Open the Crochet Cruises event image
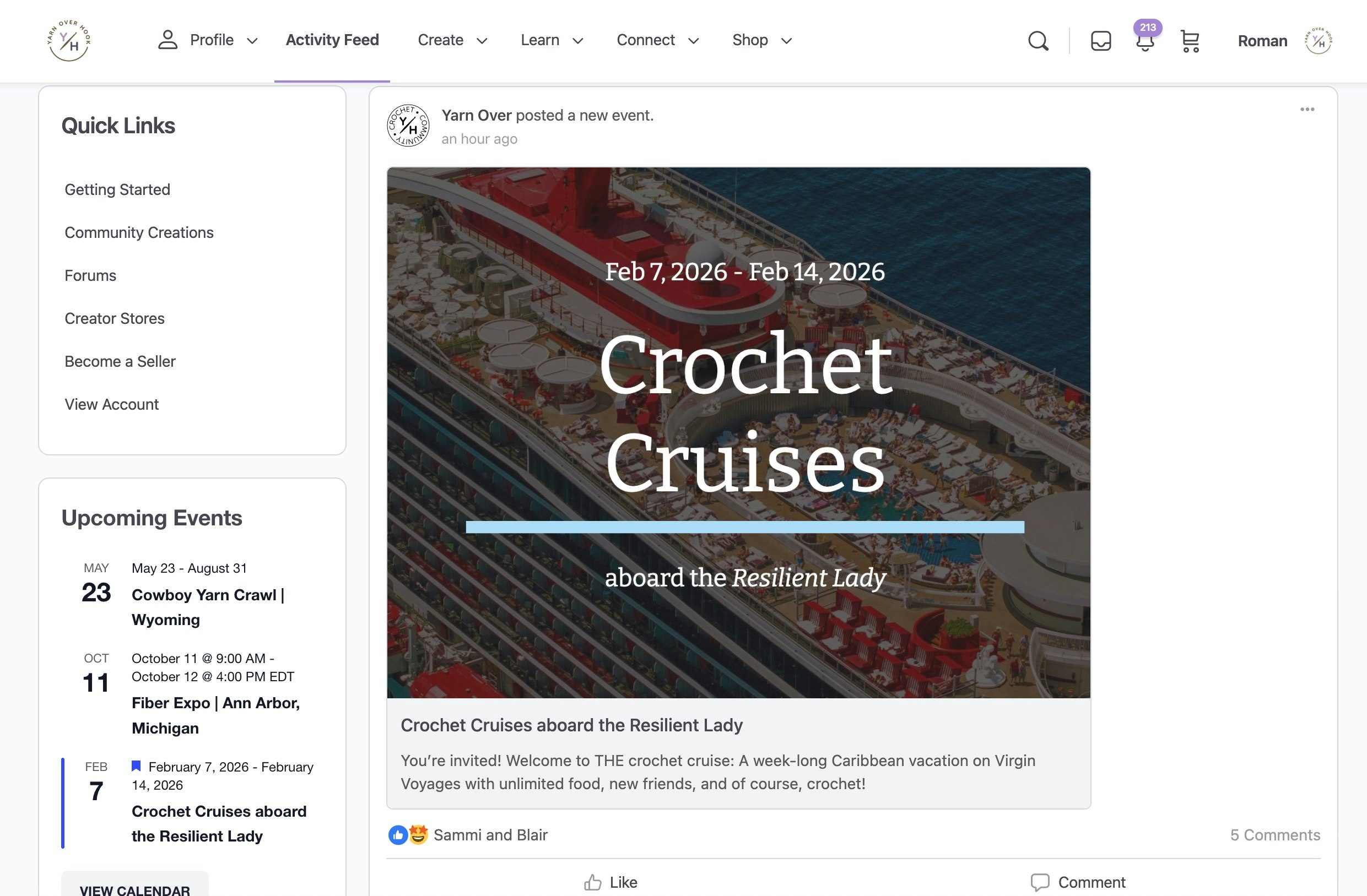 pos(739,432)
